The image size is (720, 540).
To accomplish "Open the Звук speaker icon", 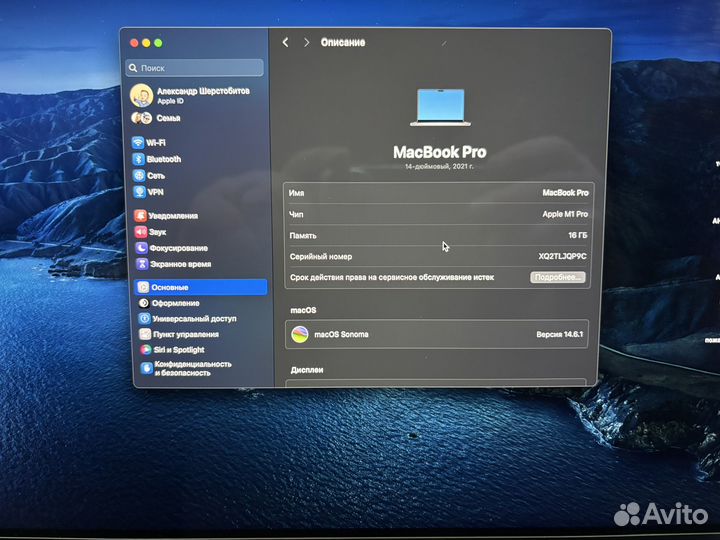I will 141,232.
